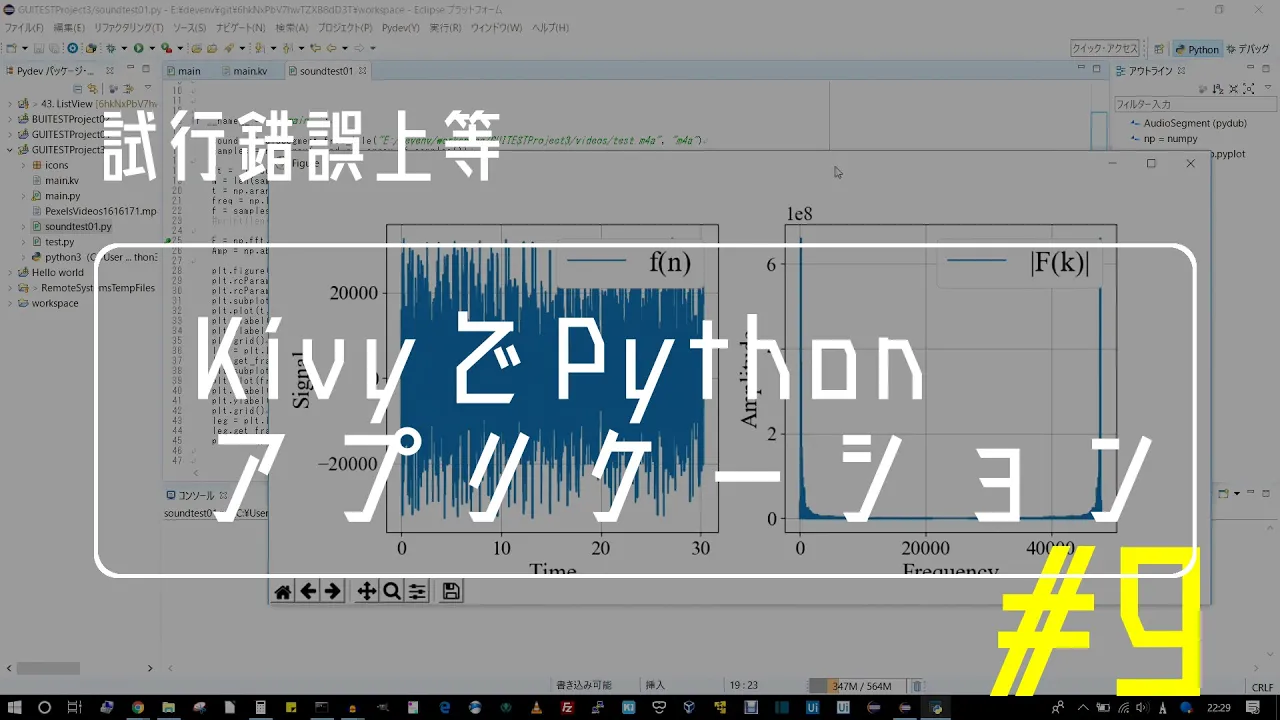Collapse the GUITESTProject3 tree node
1280x720 pixels.
point(10,150)
